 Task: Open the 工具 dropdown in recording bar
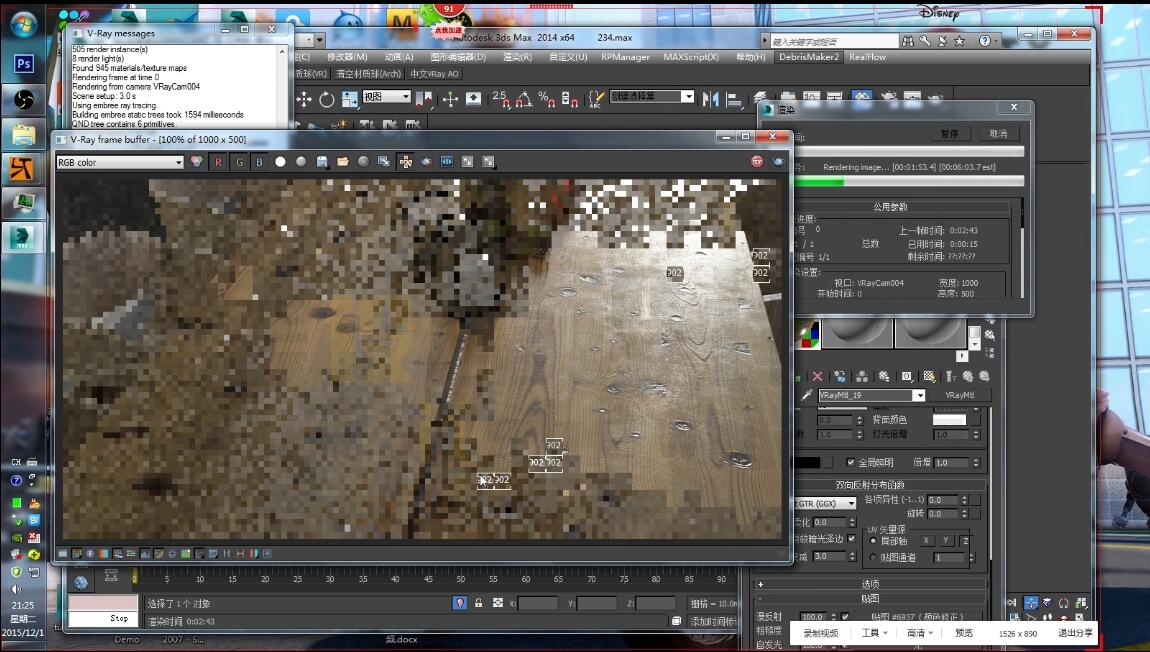click(x=874, y=633)
